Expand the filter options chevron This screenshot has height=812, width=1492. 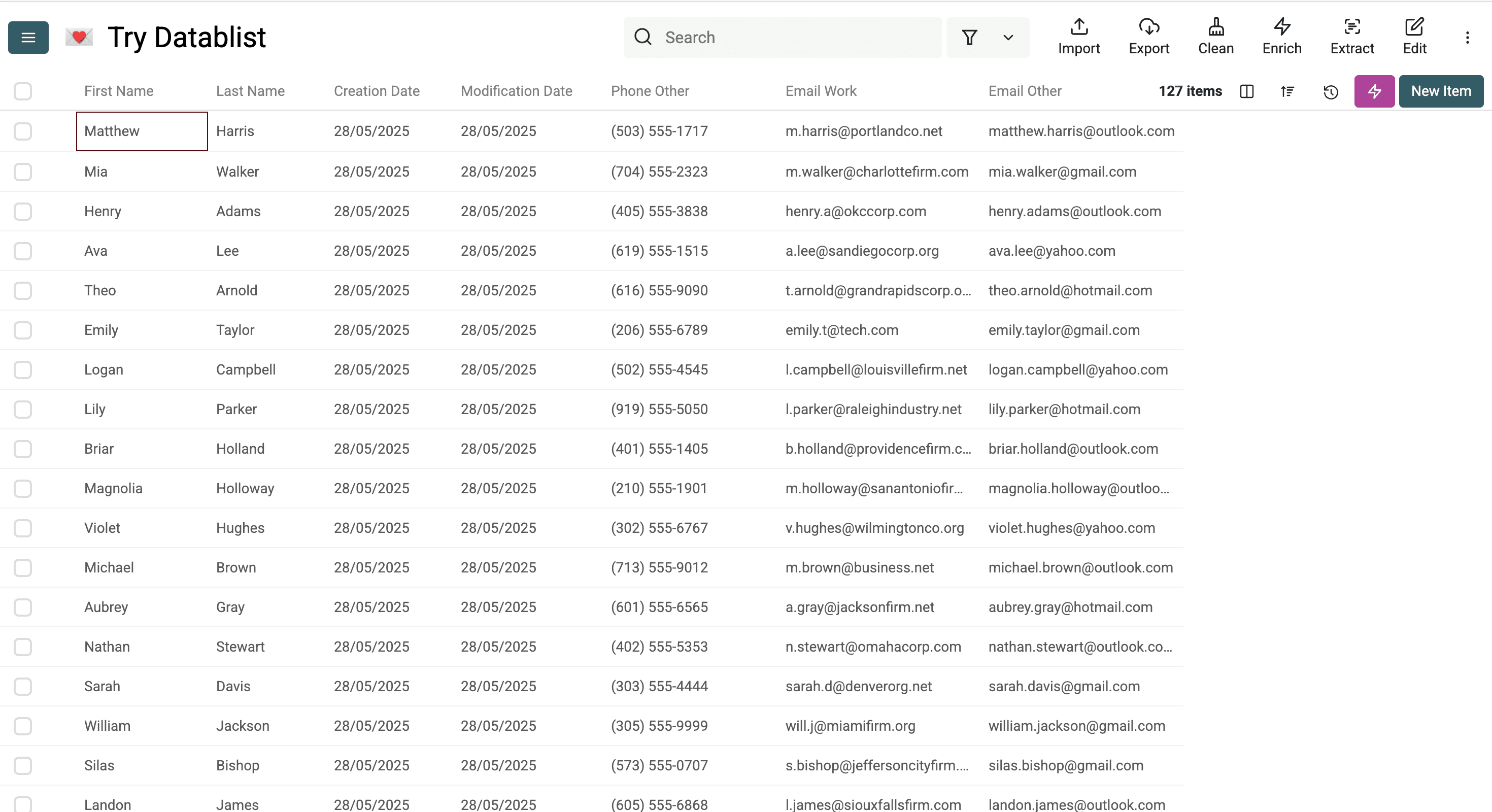[1008, 37]
